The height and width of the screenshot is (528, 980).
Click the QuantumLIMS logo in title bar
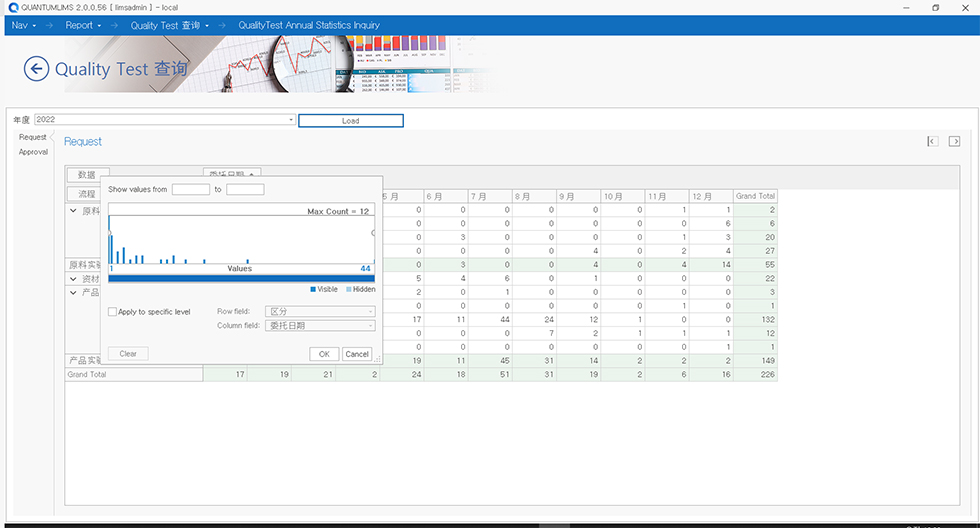coord(12,7)
